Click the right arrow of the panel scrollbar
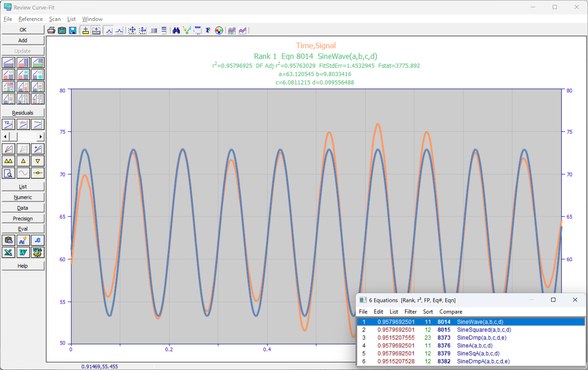The width and height of the screenshot is (588, 370). 41,136
